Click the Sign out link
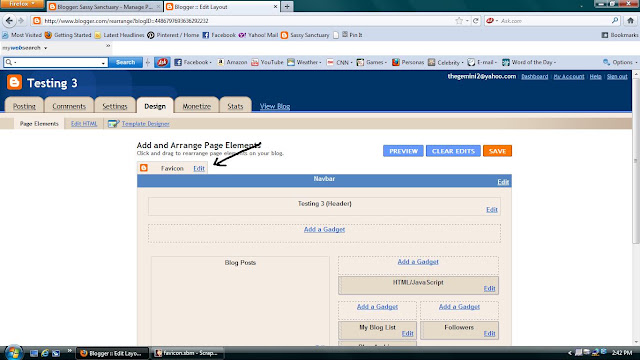640x360 pixels. [617, 76]
